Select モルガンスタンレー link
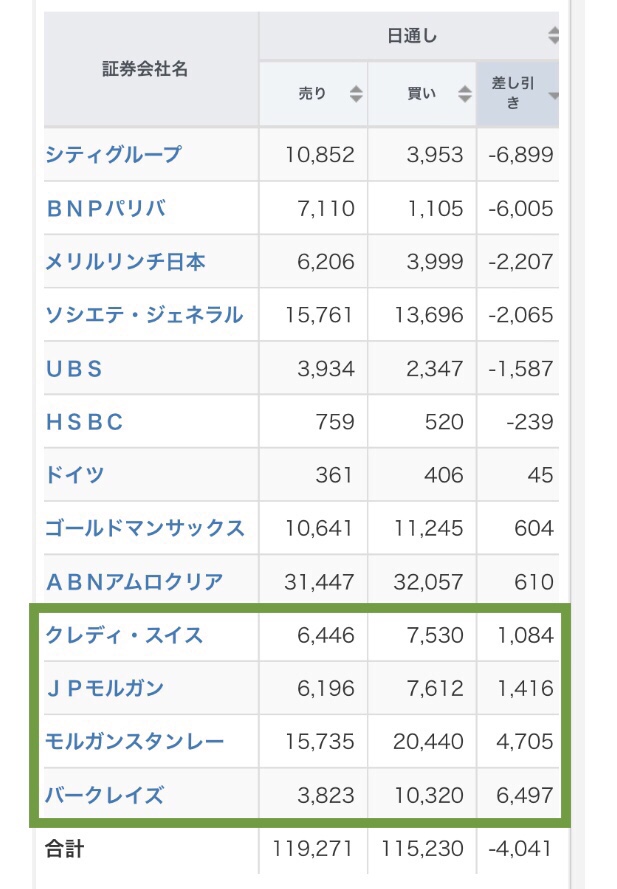Screen dimensions: 617x889 [x=135, y=741]
